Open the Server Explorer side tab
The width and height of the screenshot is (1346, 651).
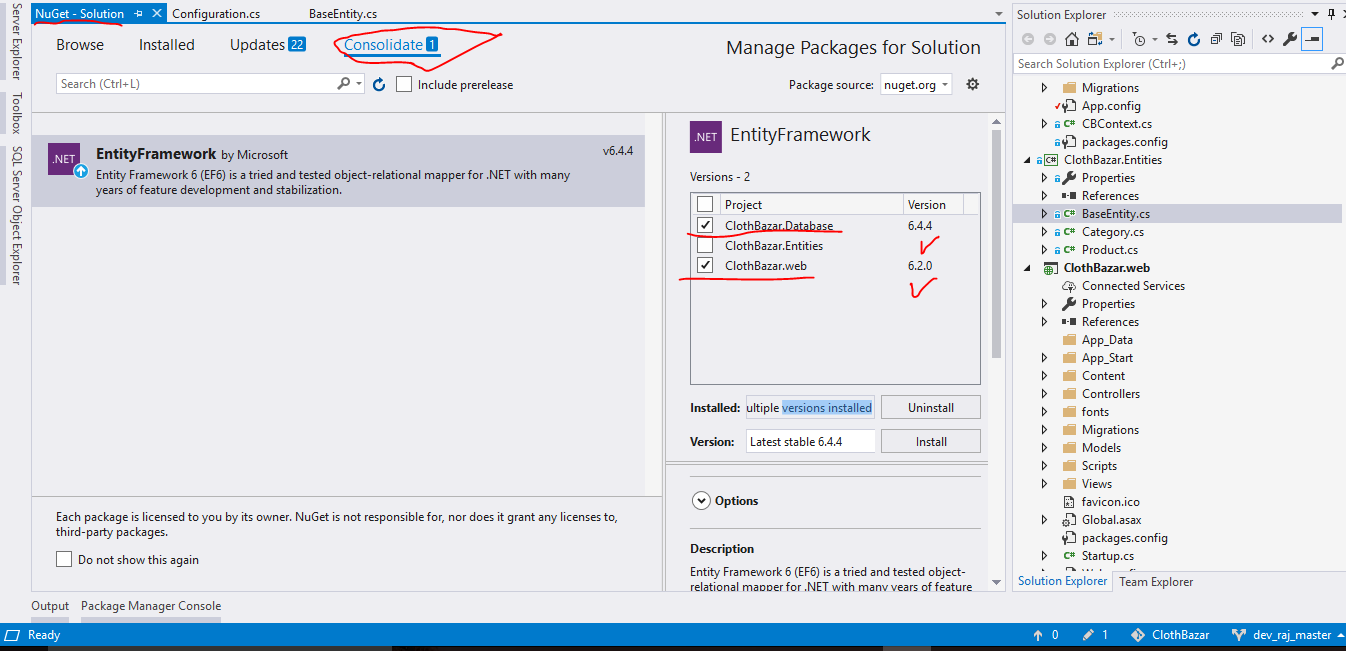pyautogui.click(x=15, y=41)
